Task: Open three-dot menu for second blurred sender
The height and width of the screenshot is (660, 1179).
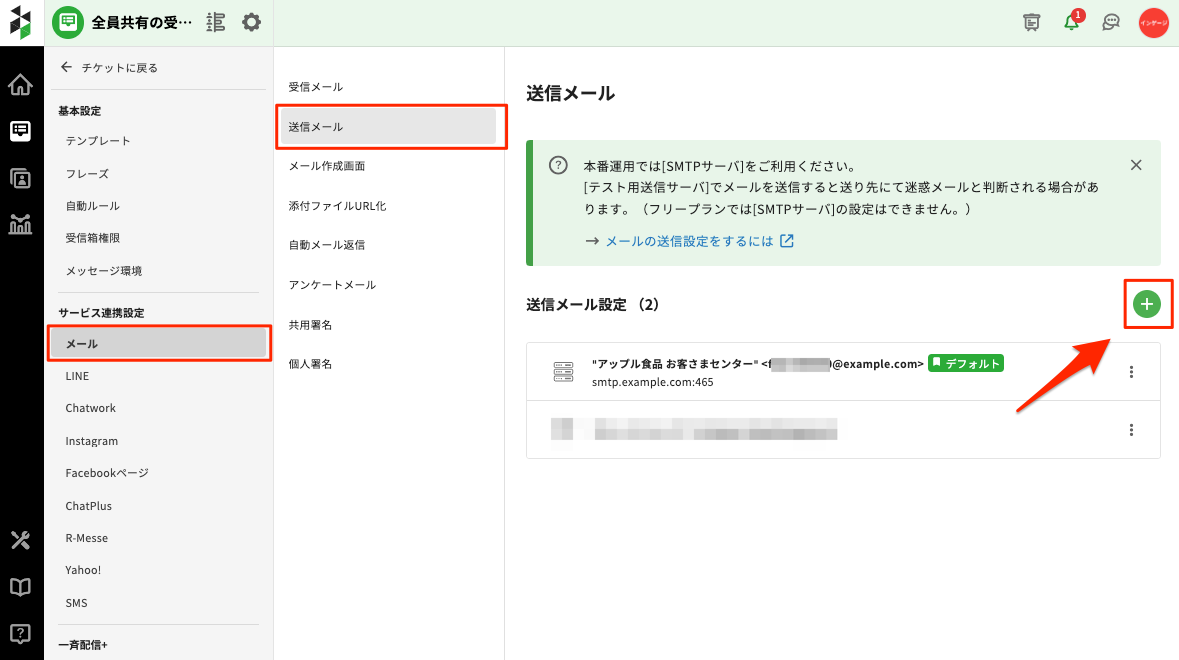Action: pyautogui.click(x=1131, y=430)
